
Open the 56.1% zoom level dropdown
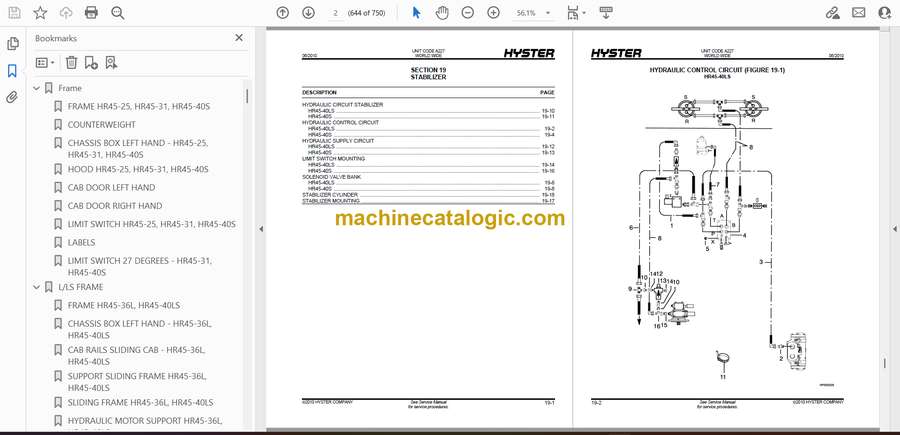click(533, 13)
